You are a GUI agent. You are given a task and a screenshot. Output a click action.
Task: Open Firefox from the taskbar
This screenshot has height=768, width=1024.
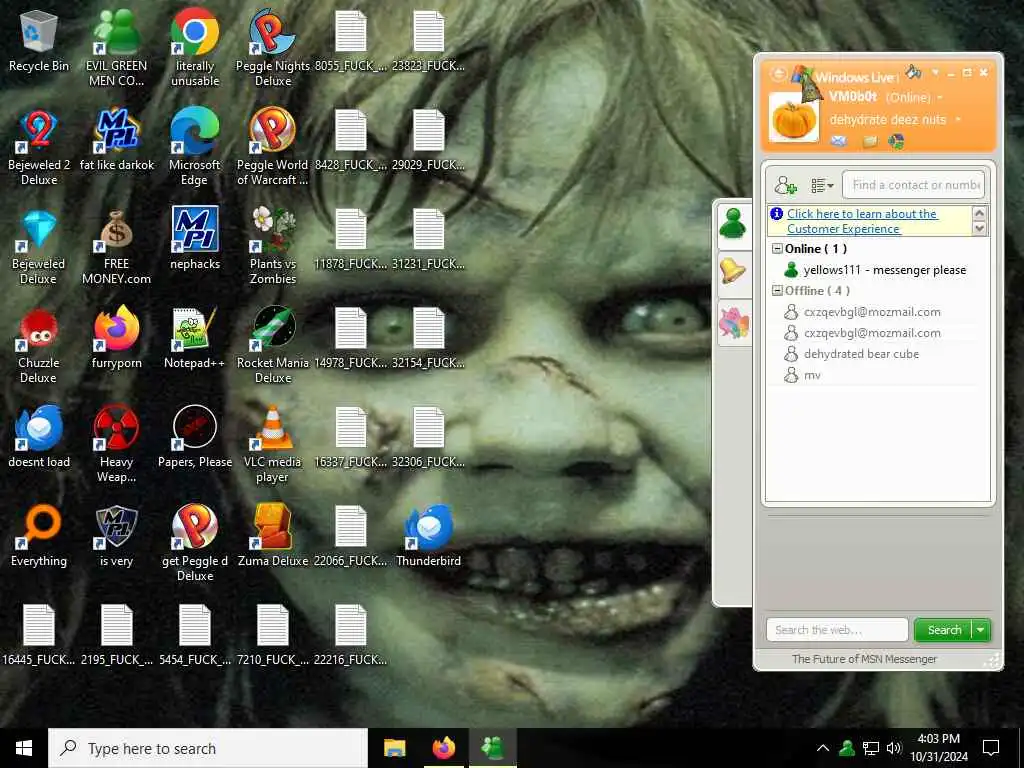[443, 748]
